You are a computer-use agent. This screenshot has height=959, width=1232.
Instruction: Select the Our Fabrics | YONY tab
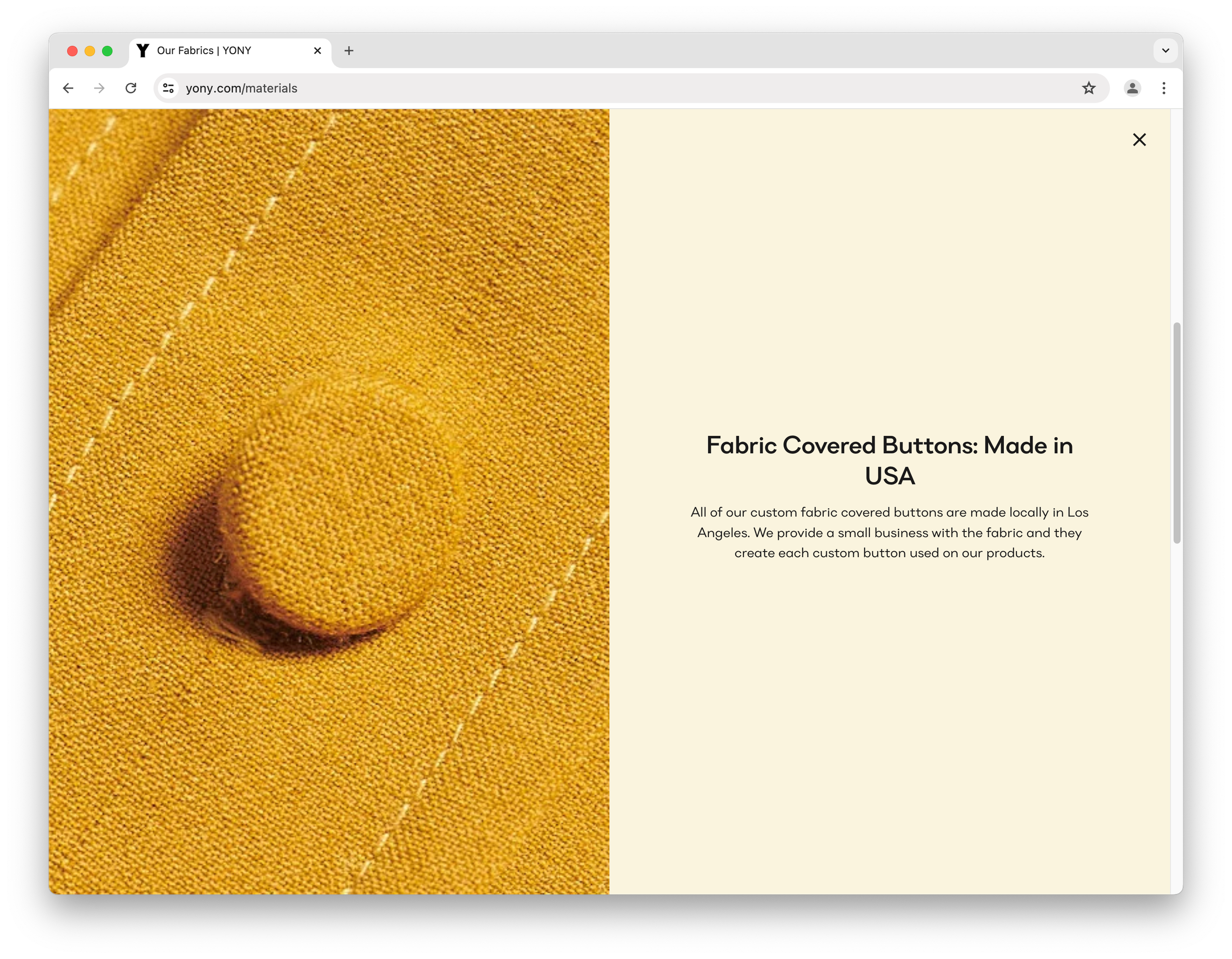point(214,51)
